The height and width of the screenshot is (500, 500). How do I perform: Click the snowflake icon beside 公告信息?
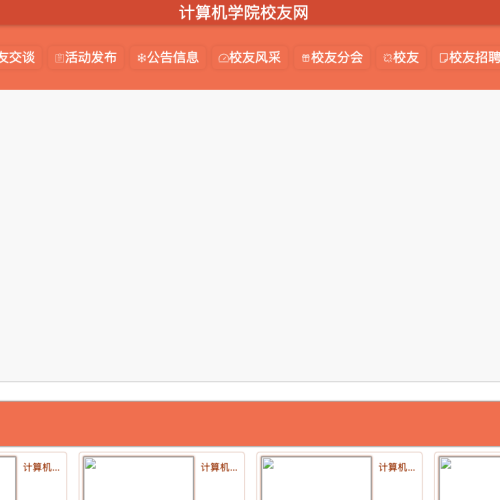click(x=142, y=58)
